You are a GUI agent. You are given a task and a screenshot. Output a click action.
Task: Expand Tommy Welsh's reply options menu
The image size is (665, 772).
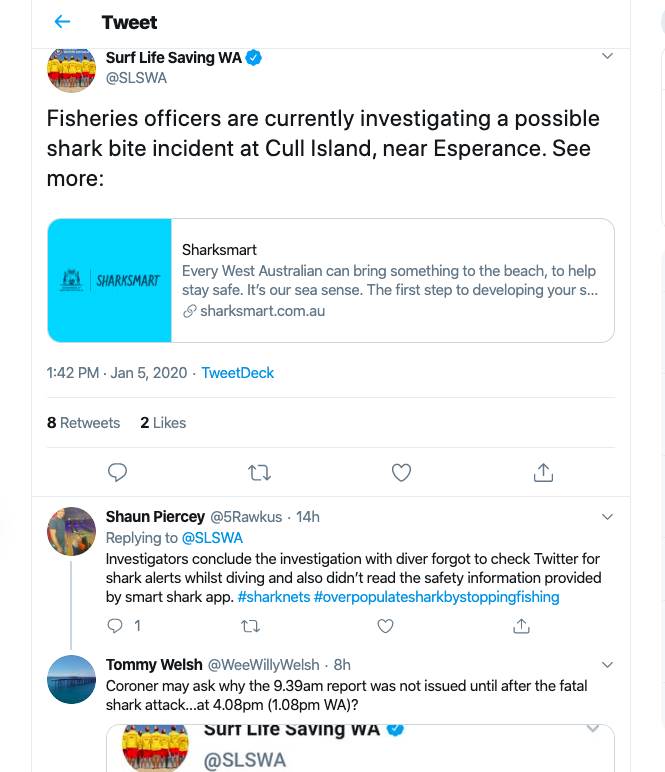[607, 665]
